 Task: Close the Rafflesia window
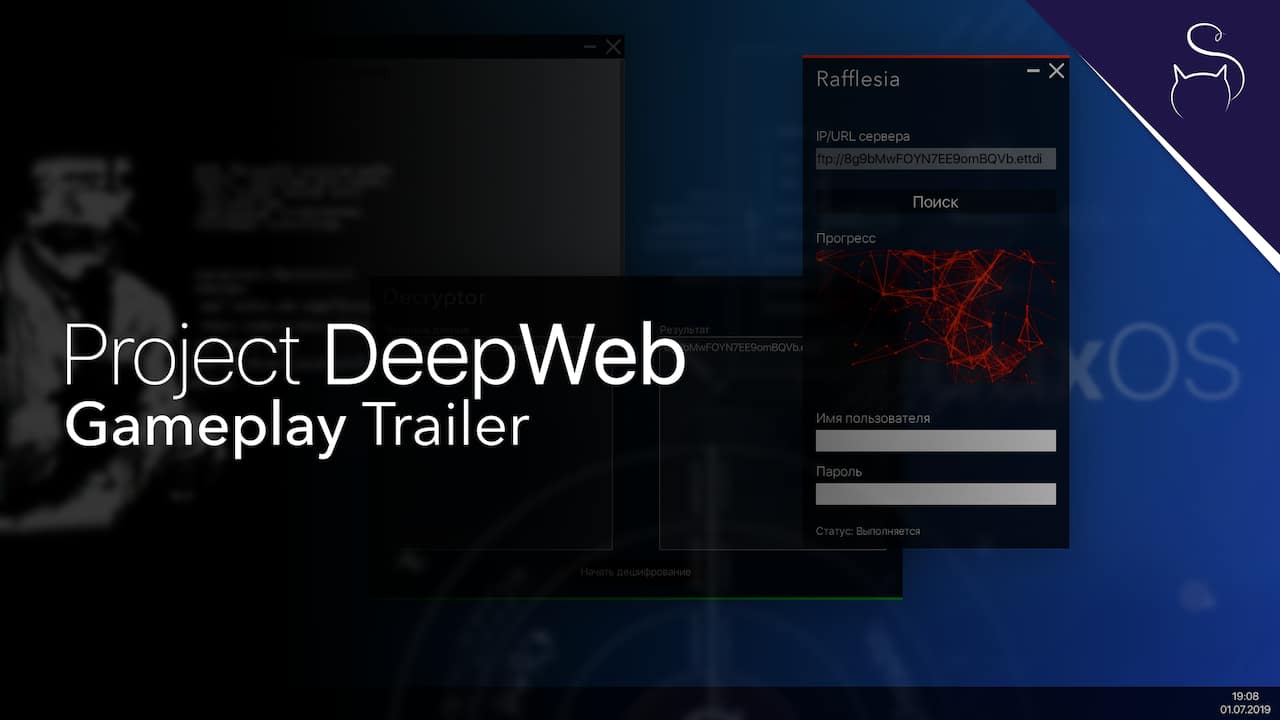(x=1056, y=71)
